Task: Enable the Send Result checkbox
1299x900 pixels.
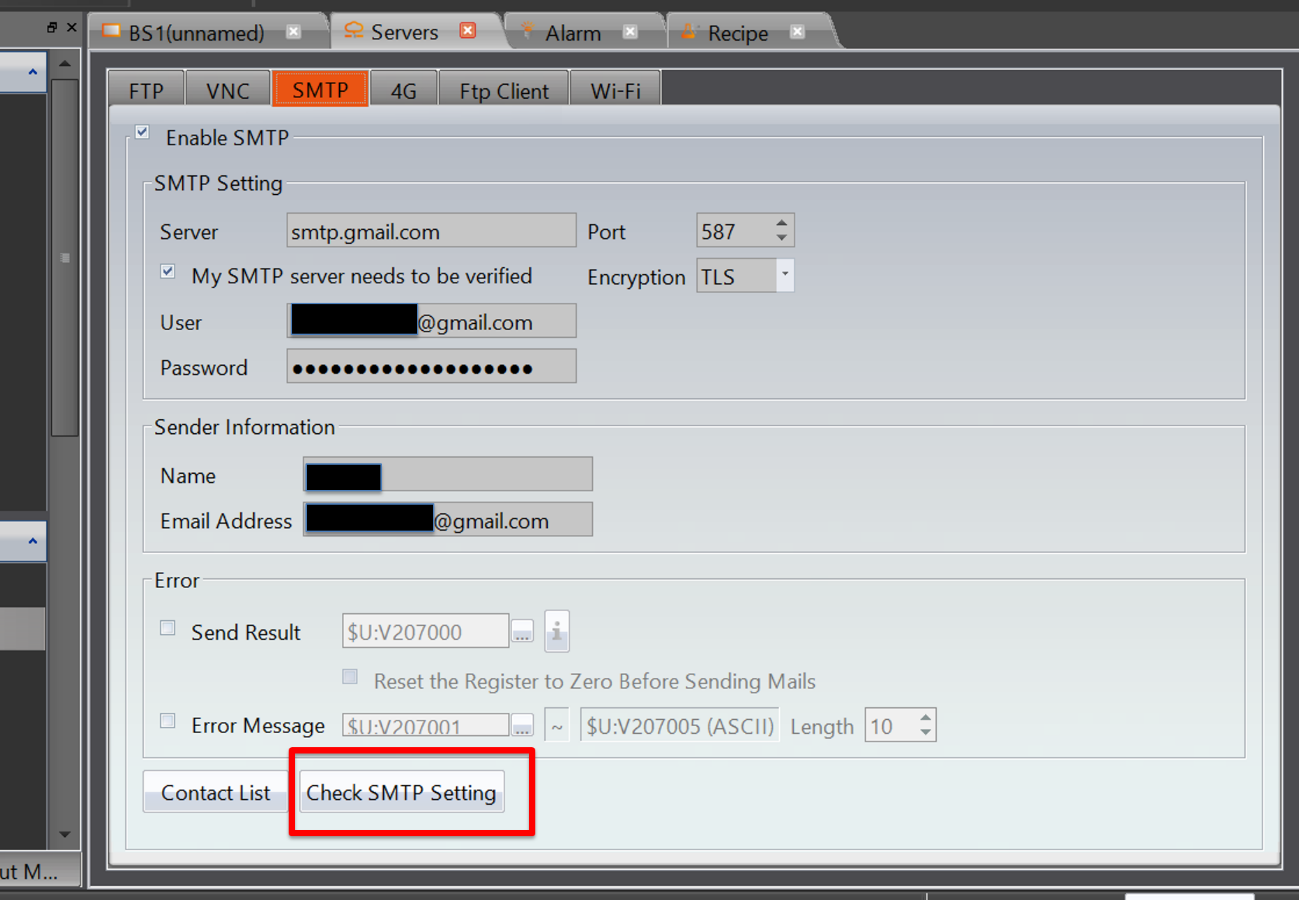Action: (168, 628)
